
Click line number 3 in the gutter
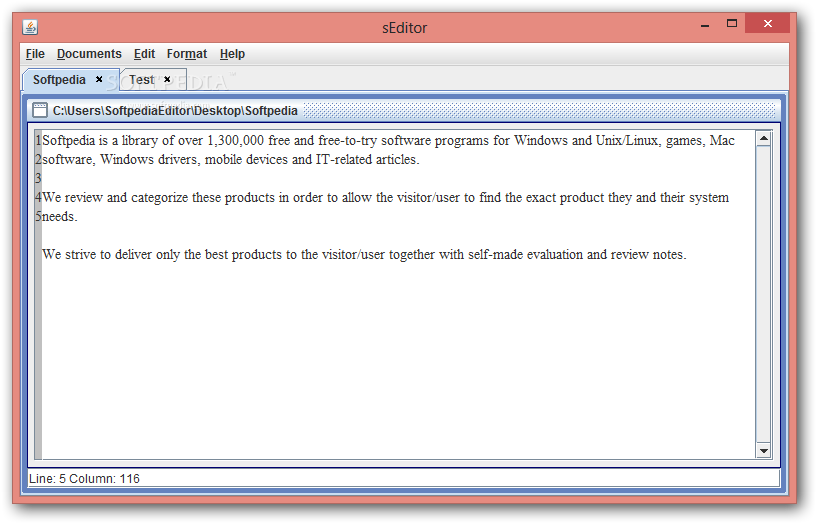pos(38,179)
